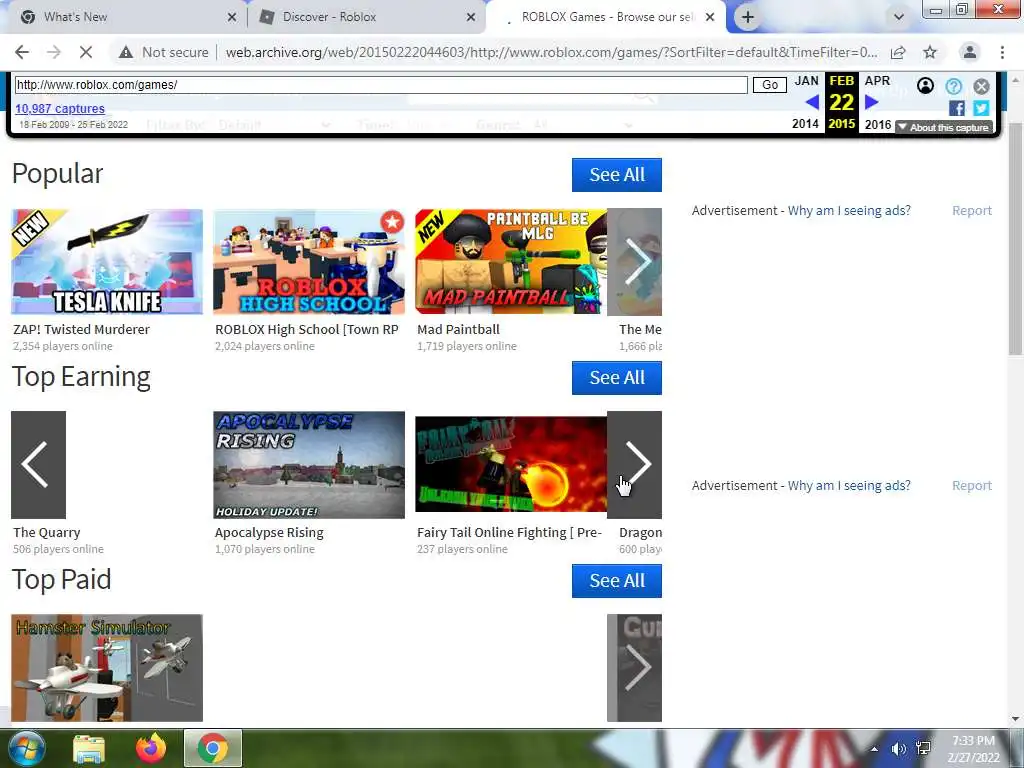Open a new browser tab
The height and width of the screenshot is (768, 1024).
click(748, 17)
